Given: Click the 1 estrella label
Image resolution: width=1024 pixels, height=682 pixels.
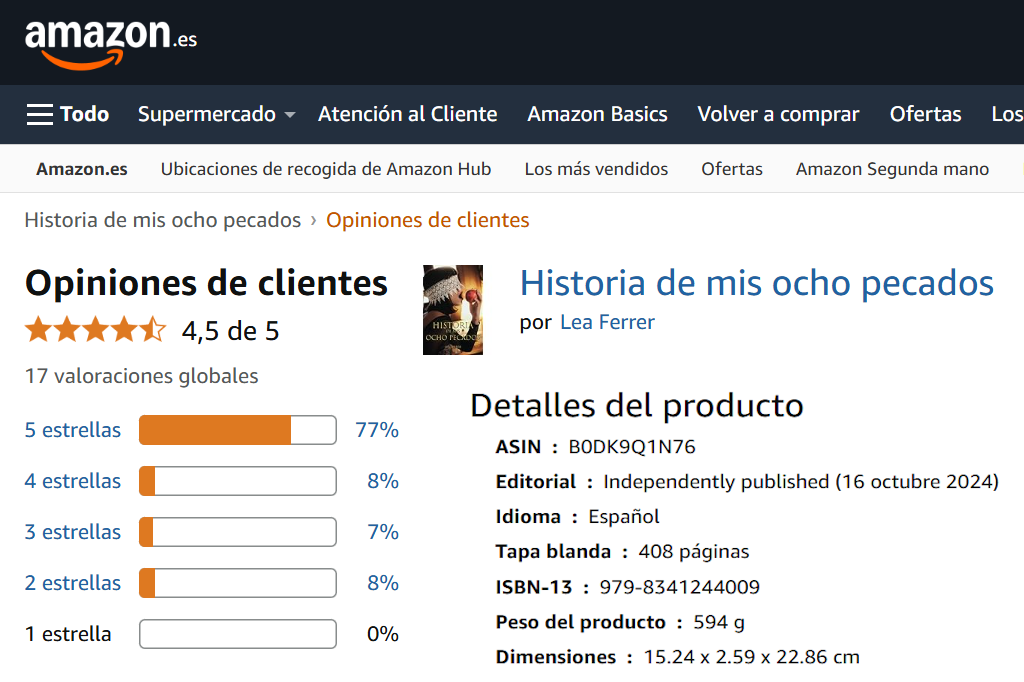Looking at the screenshot, I should tap(68, 634).
